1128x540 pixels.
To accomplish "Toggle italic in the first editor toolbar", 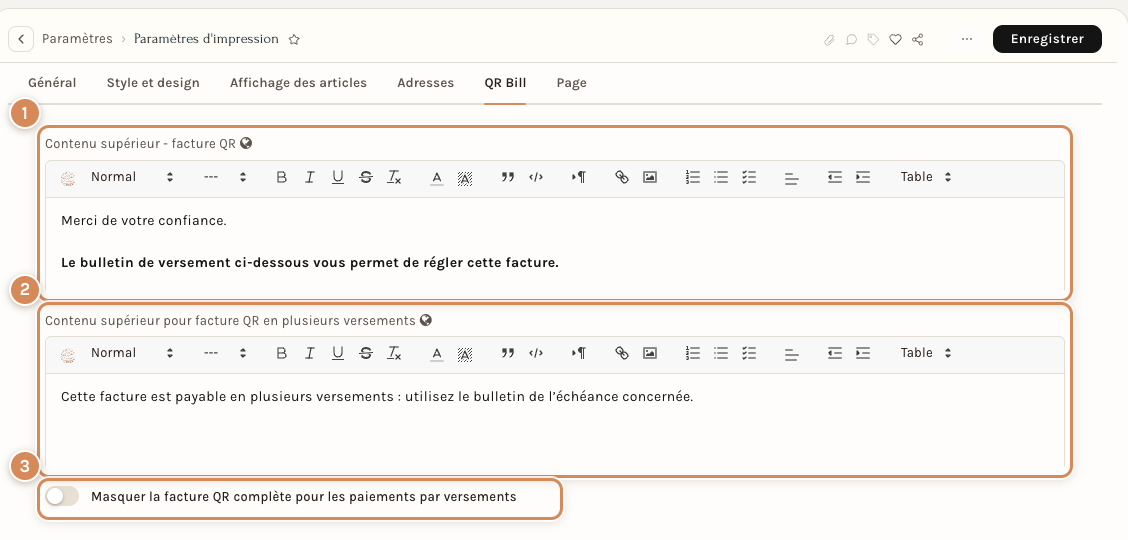I will 309,178.
